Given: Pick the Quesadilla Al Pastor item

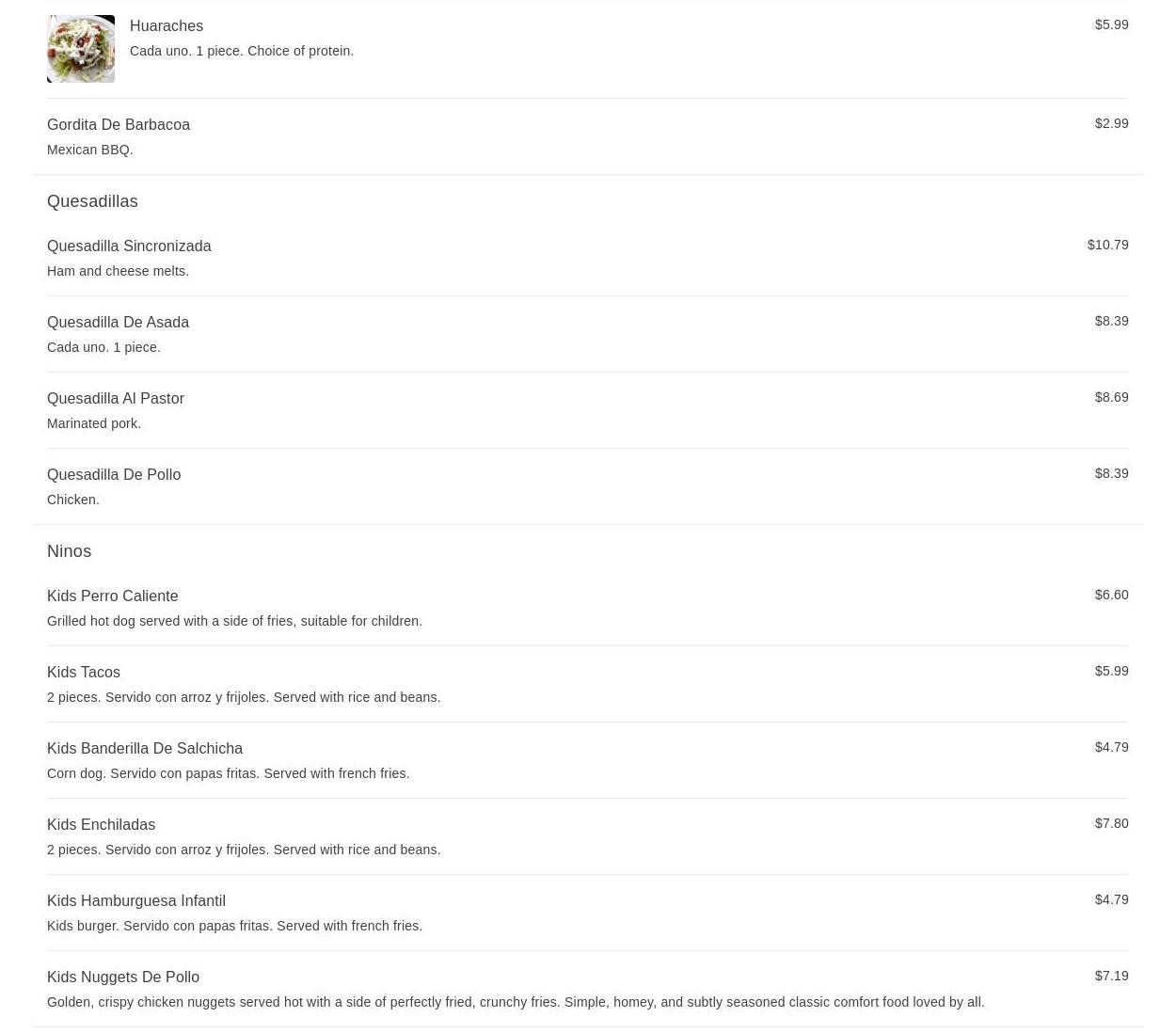Looking at the screenshot, I should (x=587, y=410).
